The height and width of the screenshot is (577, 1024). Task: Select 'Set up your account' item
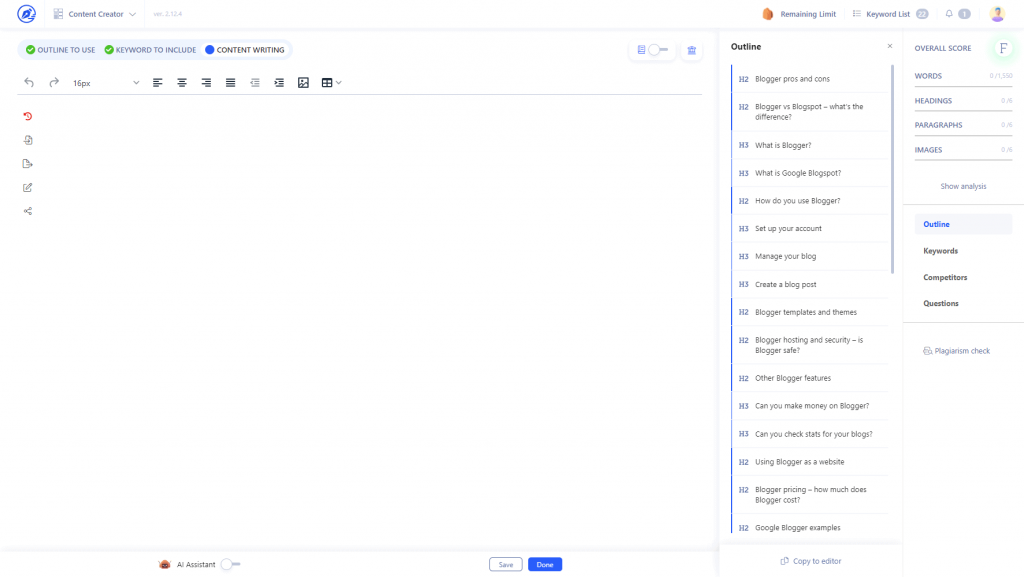(x=810, y=228)
